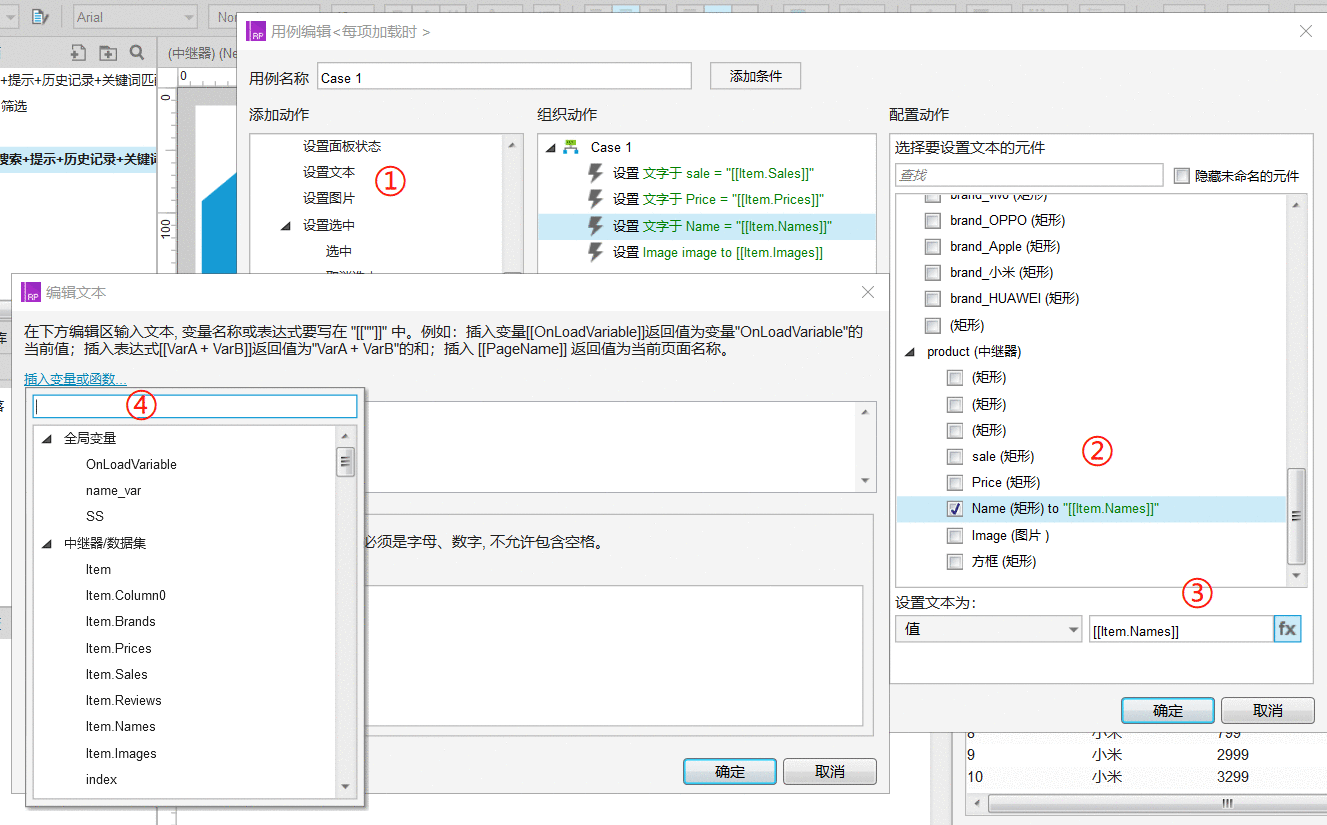The image size is (1327, 825).
Task: Click the 添加条件 button
Action: (755, 76)
